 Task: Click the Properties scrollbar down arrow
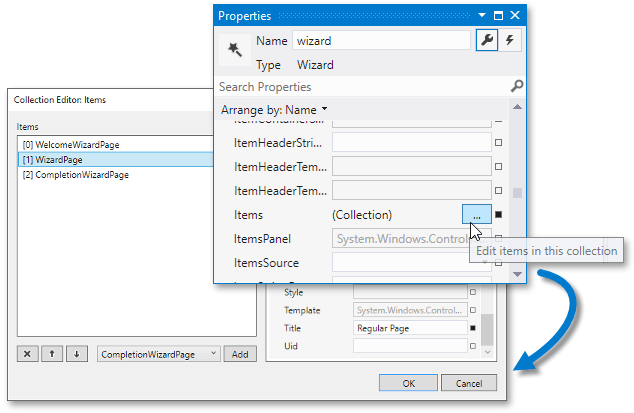pyautogui.click(x=517, y=274)
